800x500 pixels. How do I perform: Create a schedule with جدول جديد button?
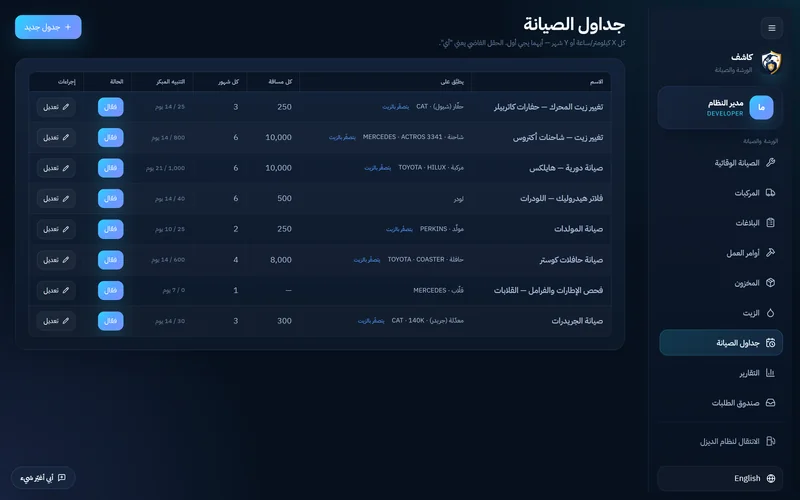pos(48,27)
